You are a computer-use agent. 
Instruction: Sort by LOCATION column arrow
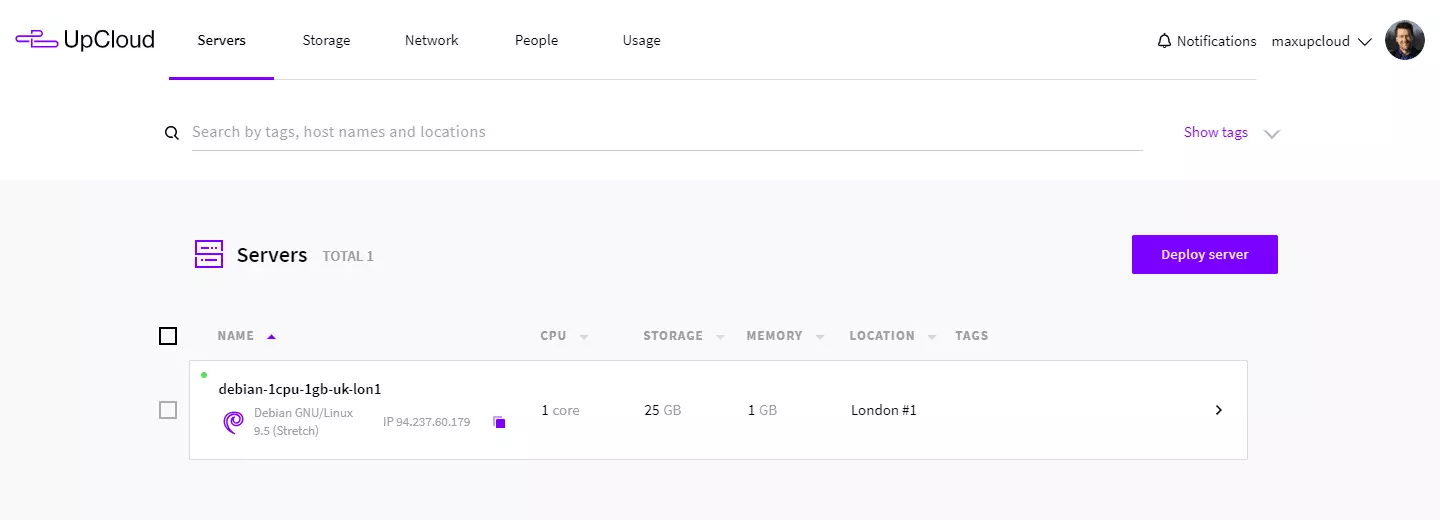[932, 337]
